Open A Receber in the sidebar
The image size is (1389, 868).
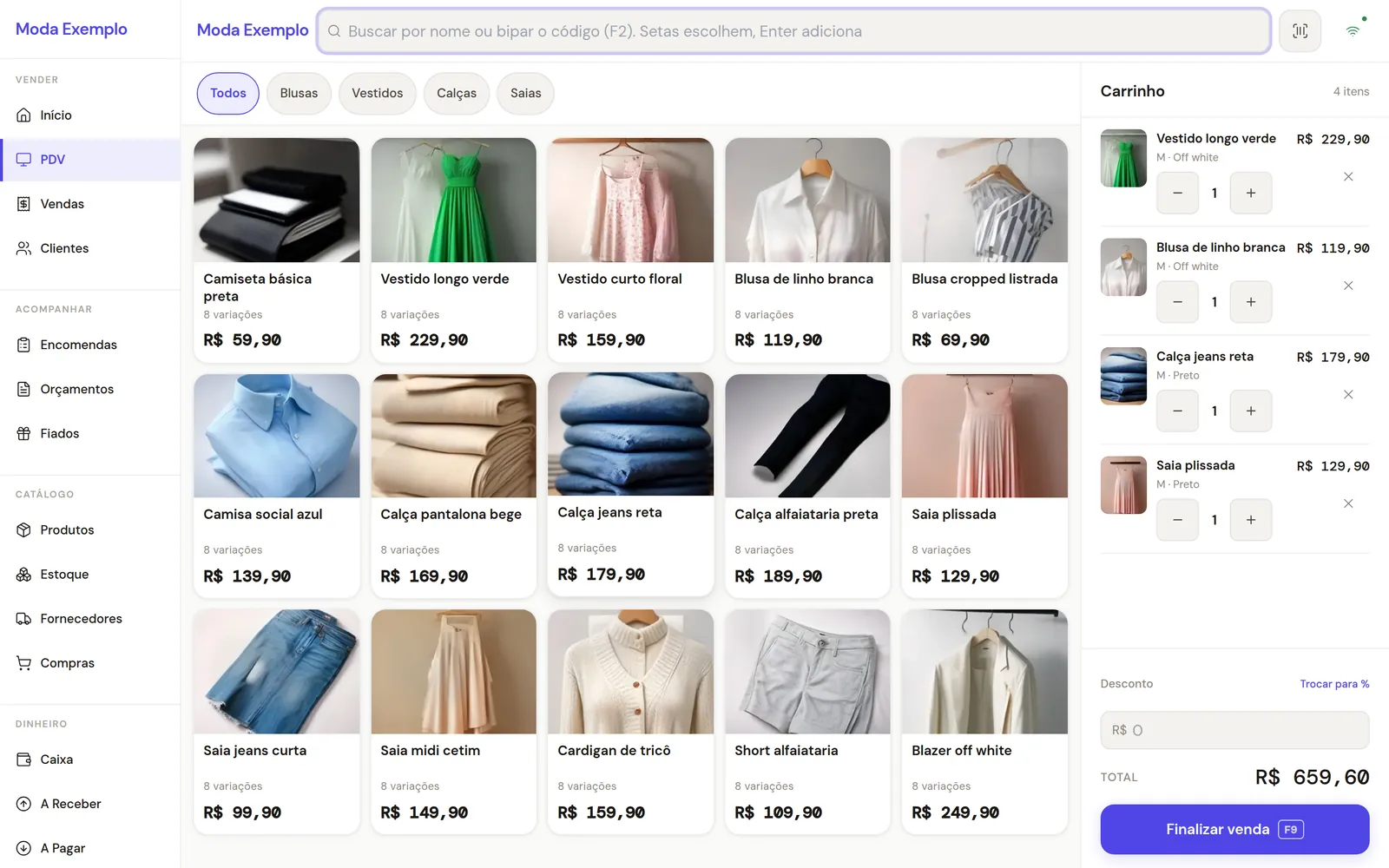coord(90,804)
